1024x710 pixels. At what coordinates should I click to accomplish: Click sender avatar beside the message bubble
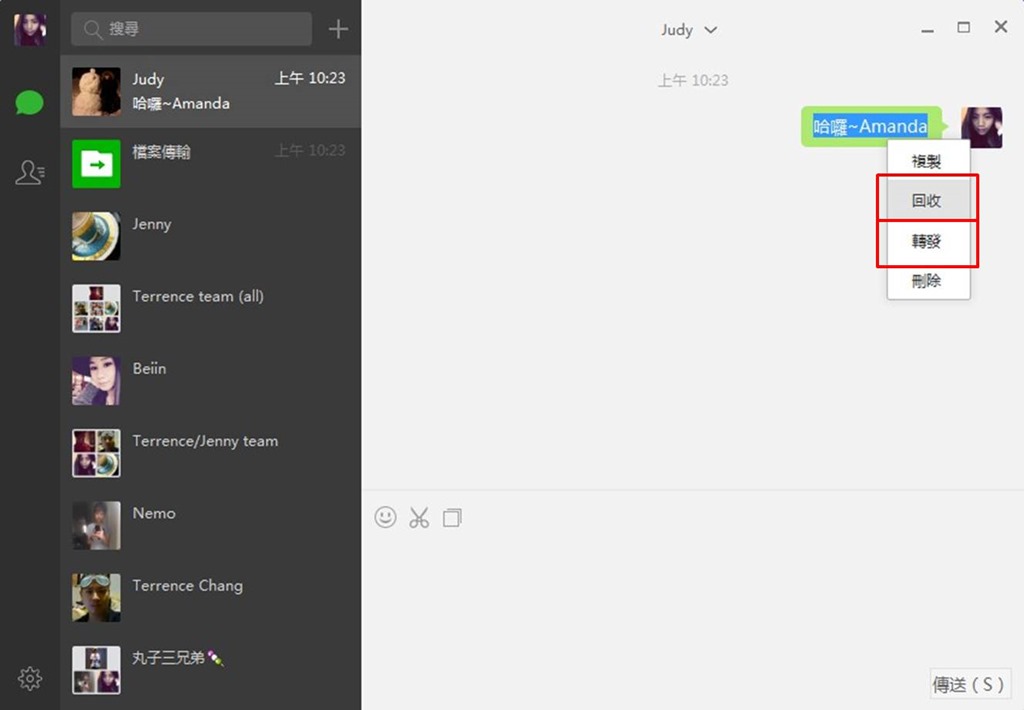[x=982, y=127]
